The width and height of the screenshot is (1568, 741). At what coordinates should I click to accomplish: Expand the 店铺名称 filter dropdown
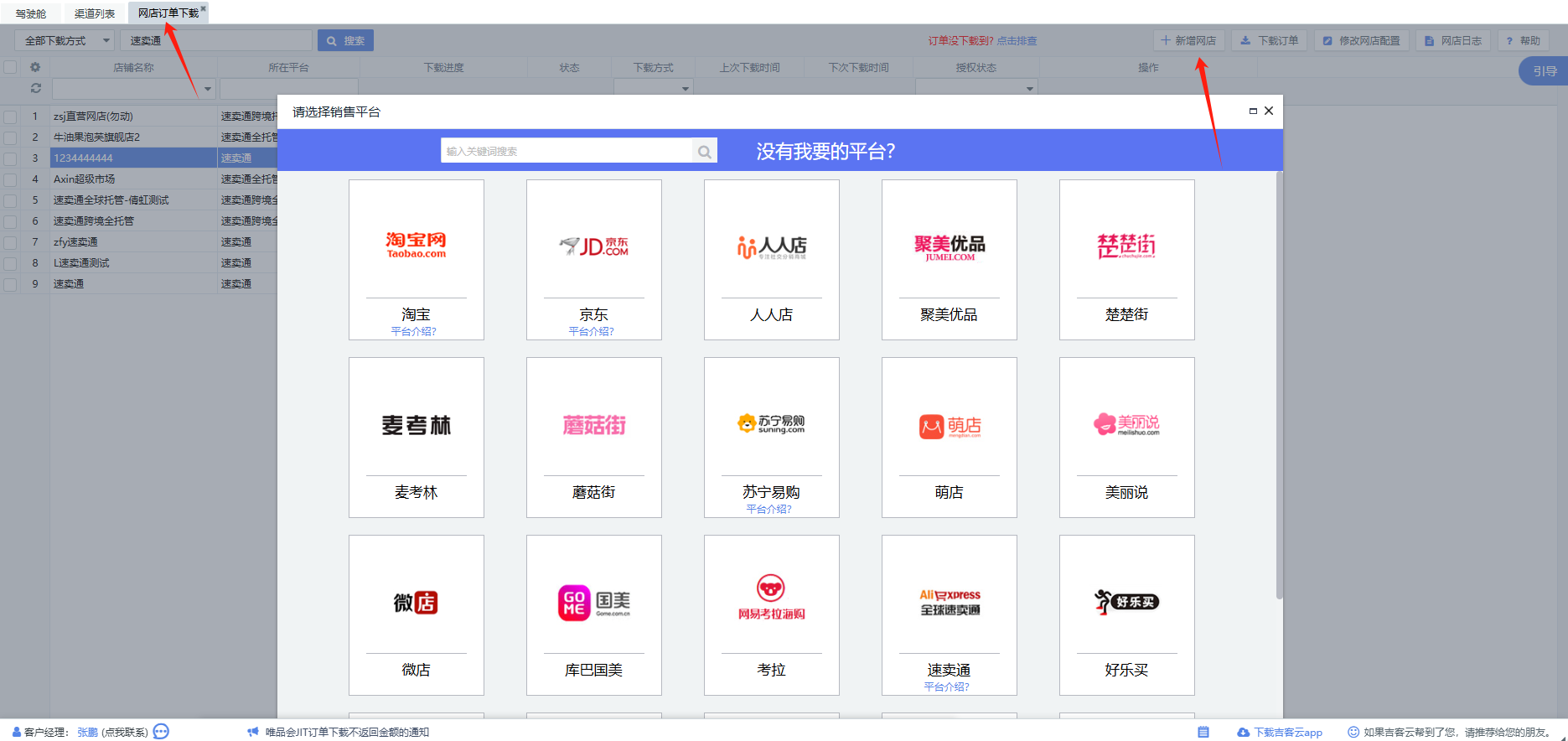(x=208, y=88)
